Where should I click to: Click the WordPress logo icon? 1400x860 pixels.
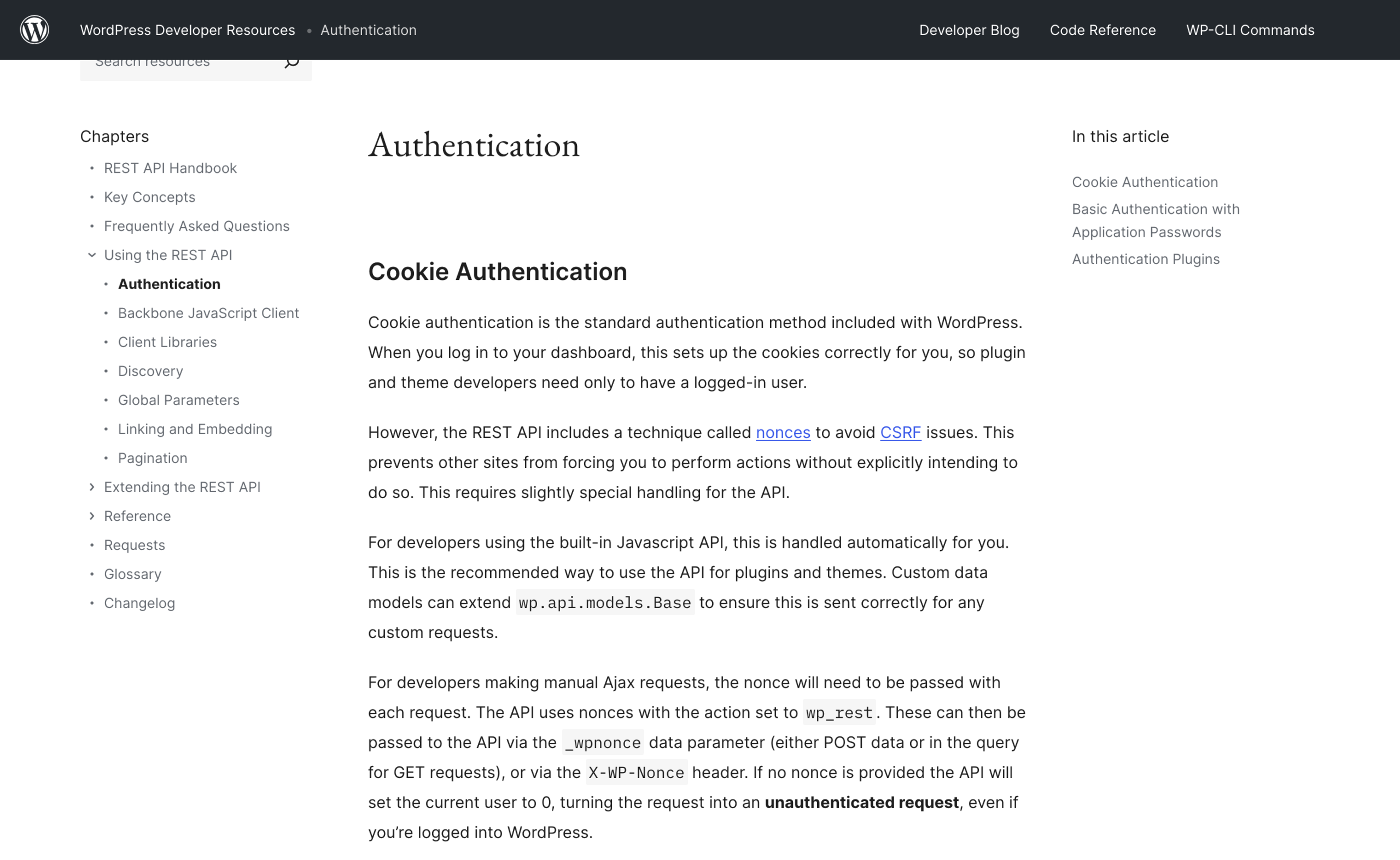[x=34, y=30]
